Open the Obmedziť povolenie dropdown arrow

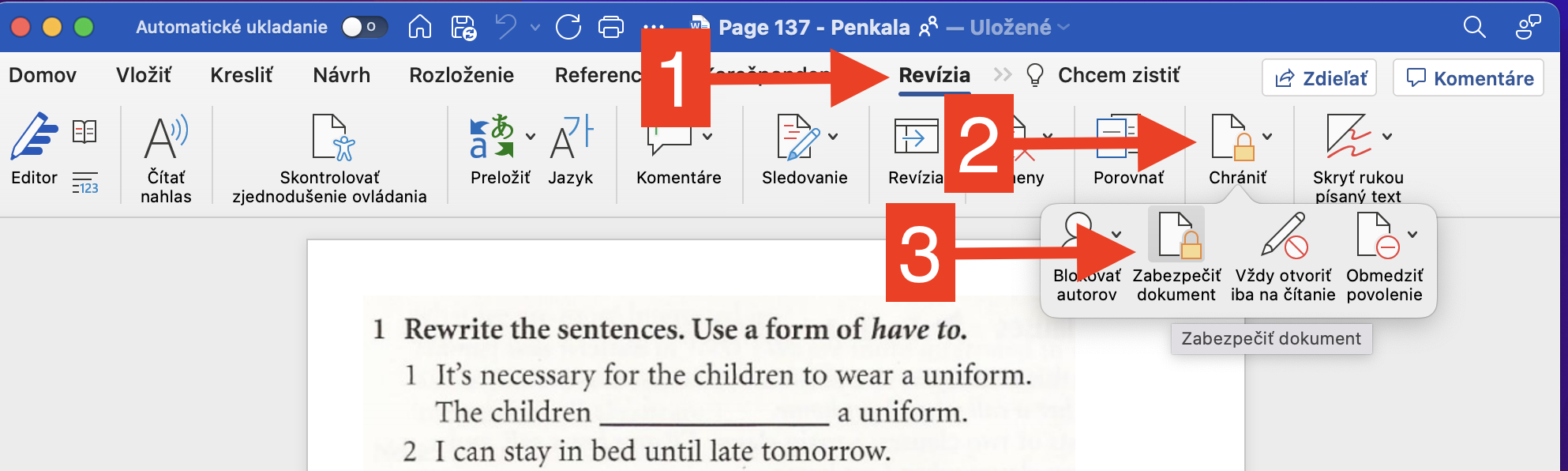point(1412,235)
